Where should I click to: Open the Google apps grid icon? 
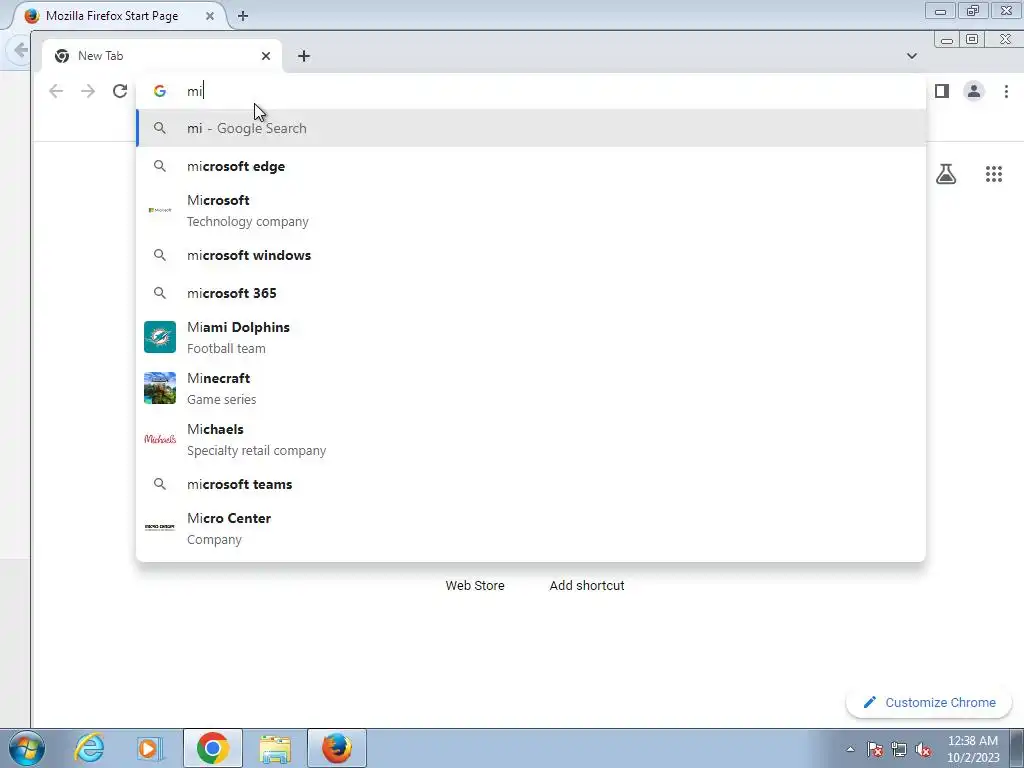click(x=993, y=174)
